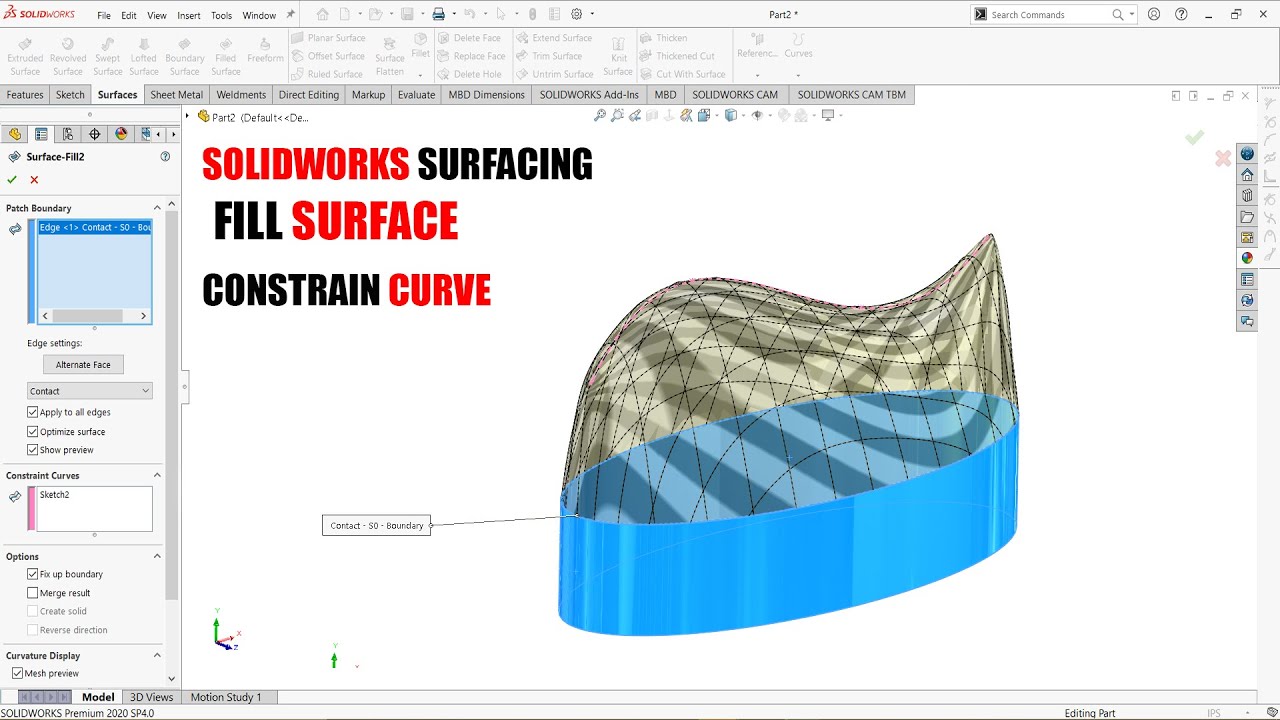Toggle Optimize surface checkbox
The image size is (1280, 720).
(x=33, y=432)
